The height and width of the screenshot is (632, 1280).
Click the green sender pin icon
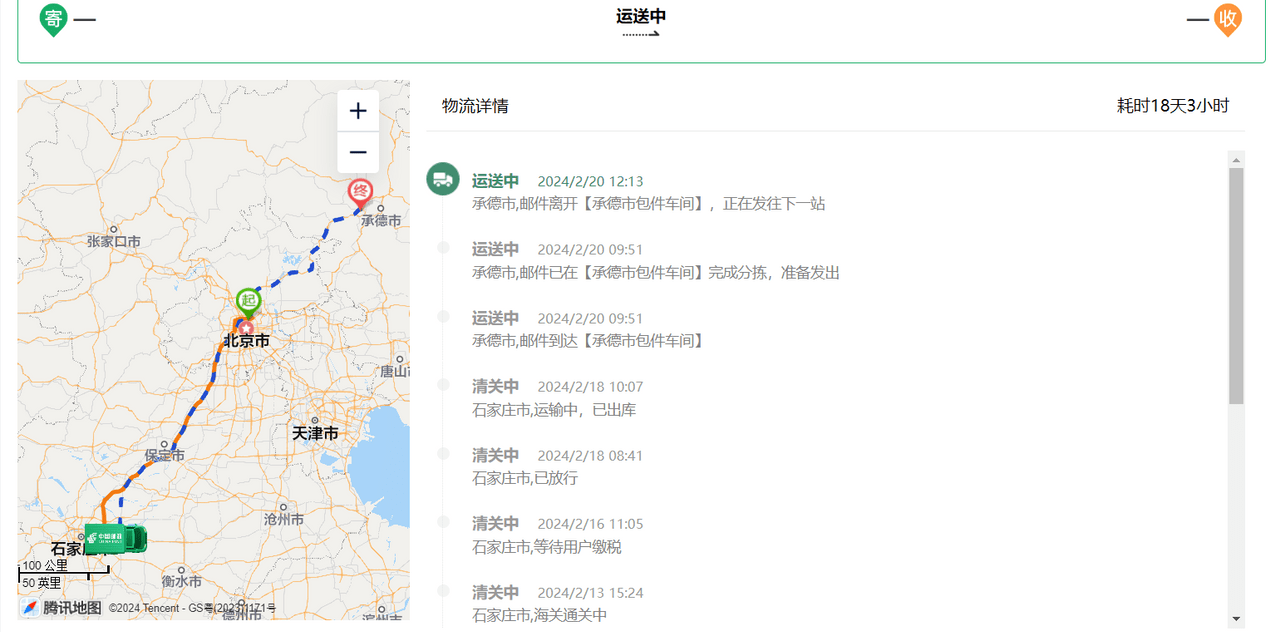tap(53, 19)
